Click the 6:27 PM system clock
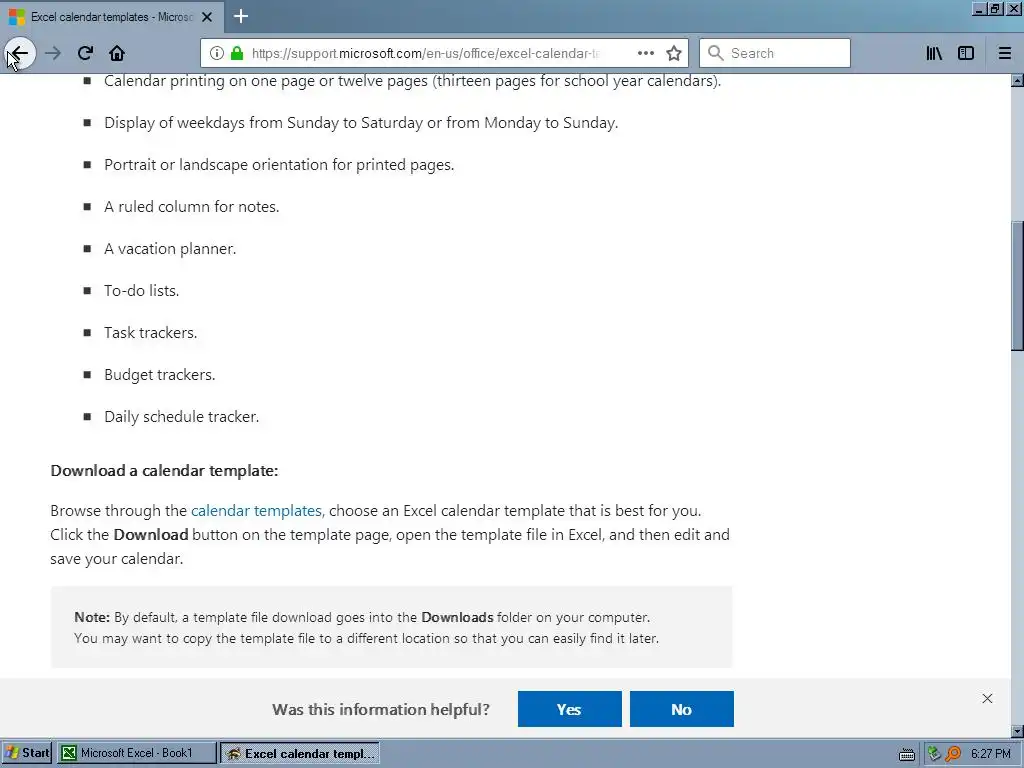Image resolution: width=1024 pixels, height=768 pixels. [991, 754]
